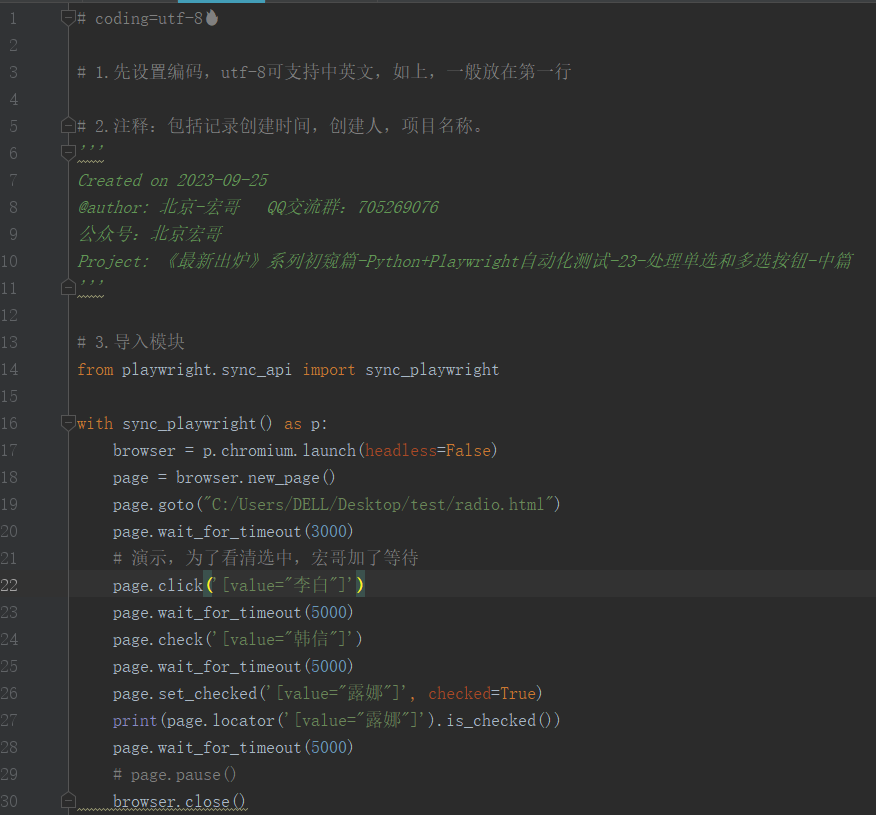
Task: Click 'browser.close()' on the last line
Action: click(x=179, y=801)
